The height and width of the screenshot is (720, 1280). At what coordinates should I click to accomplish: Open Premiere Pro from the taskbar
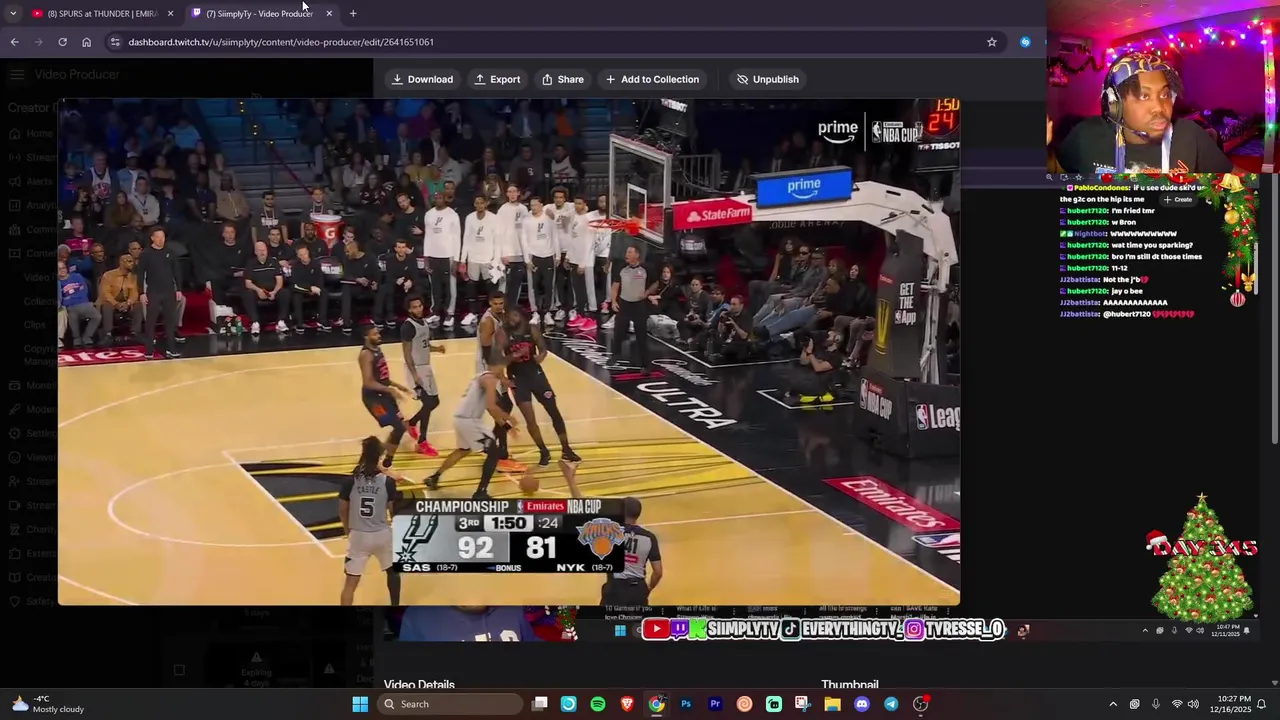click(715, 704)
